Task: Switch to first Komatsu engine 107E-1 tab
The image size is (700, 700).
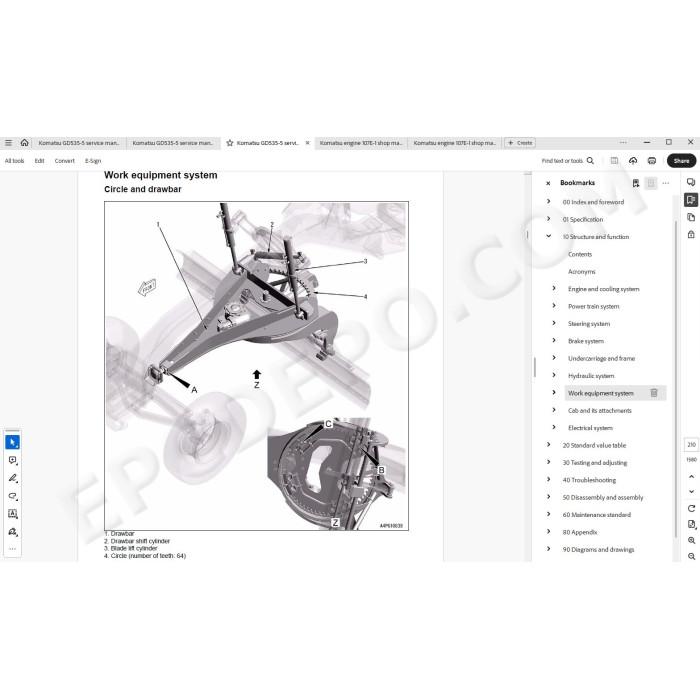Action: click(361, 143)
